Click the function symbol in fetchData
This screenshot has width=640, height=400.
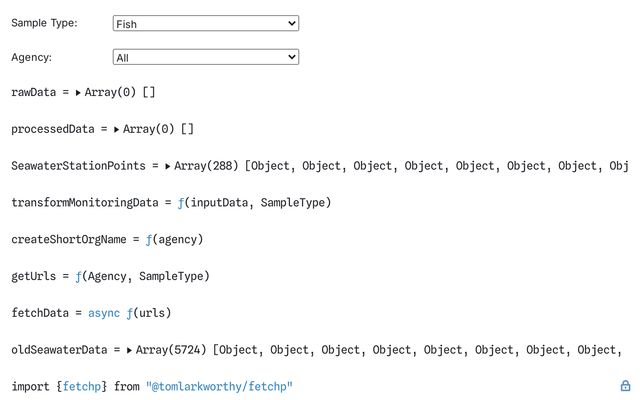point(129,313)
